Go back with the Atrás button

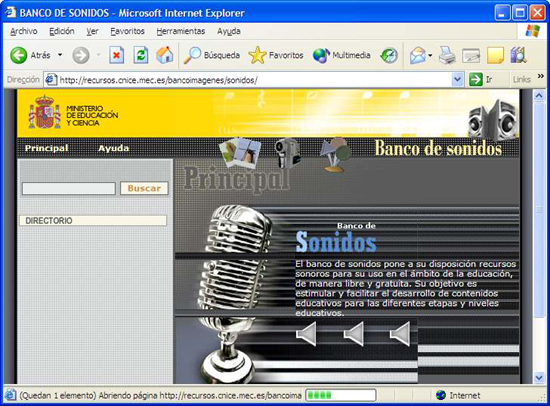pos(30,55)
